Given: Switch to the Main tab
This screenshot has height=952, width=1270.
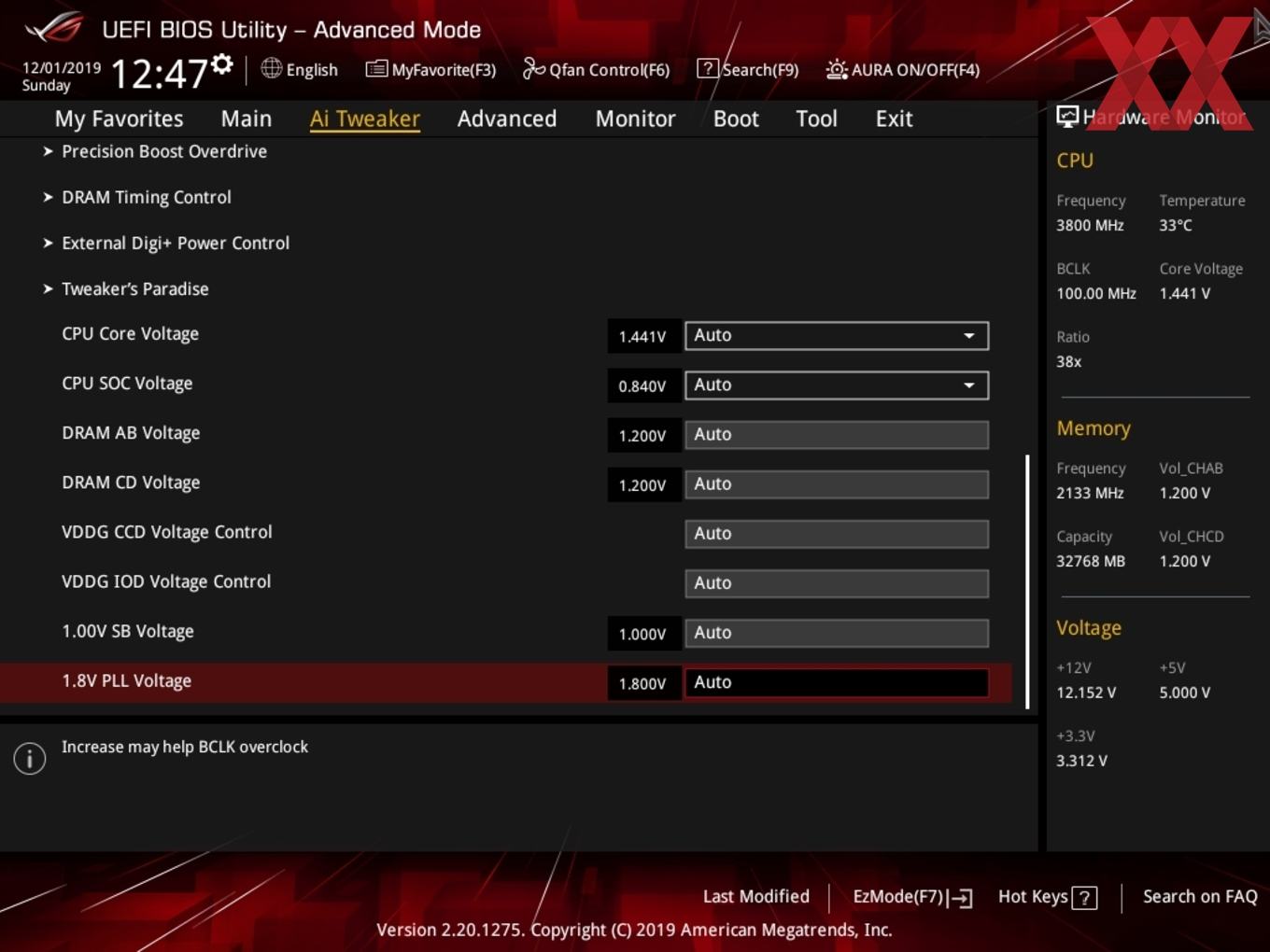Looking at the screenshot, I should point(247,119).
